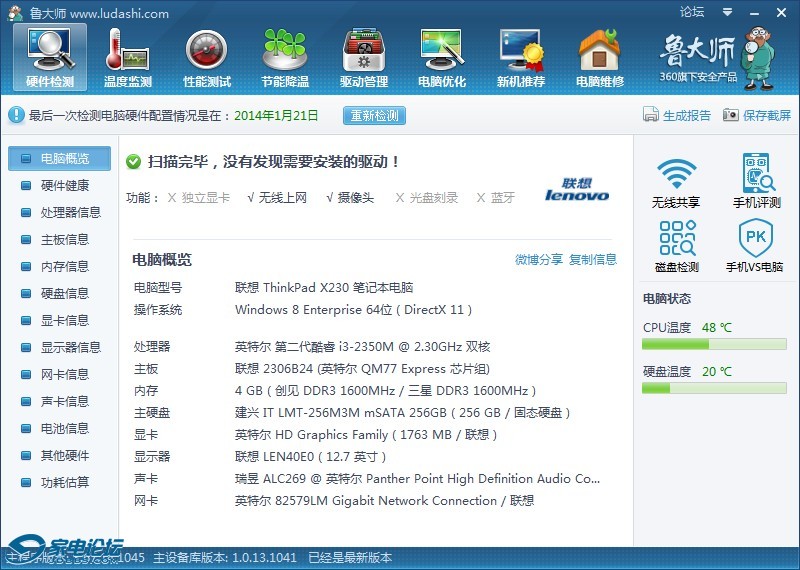The width and height of the screenshot is (800, 570).
Task: Open 驱动管理 driver management
Action: pyautogui.click(x=364, y=57)
